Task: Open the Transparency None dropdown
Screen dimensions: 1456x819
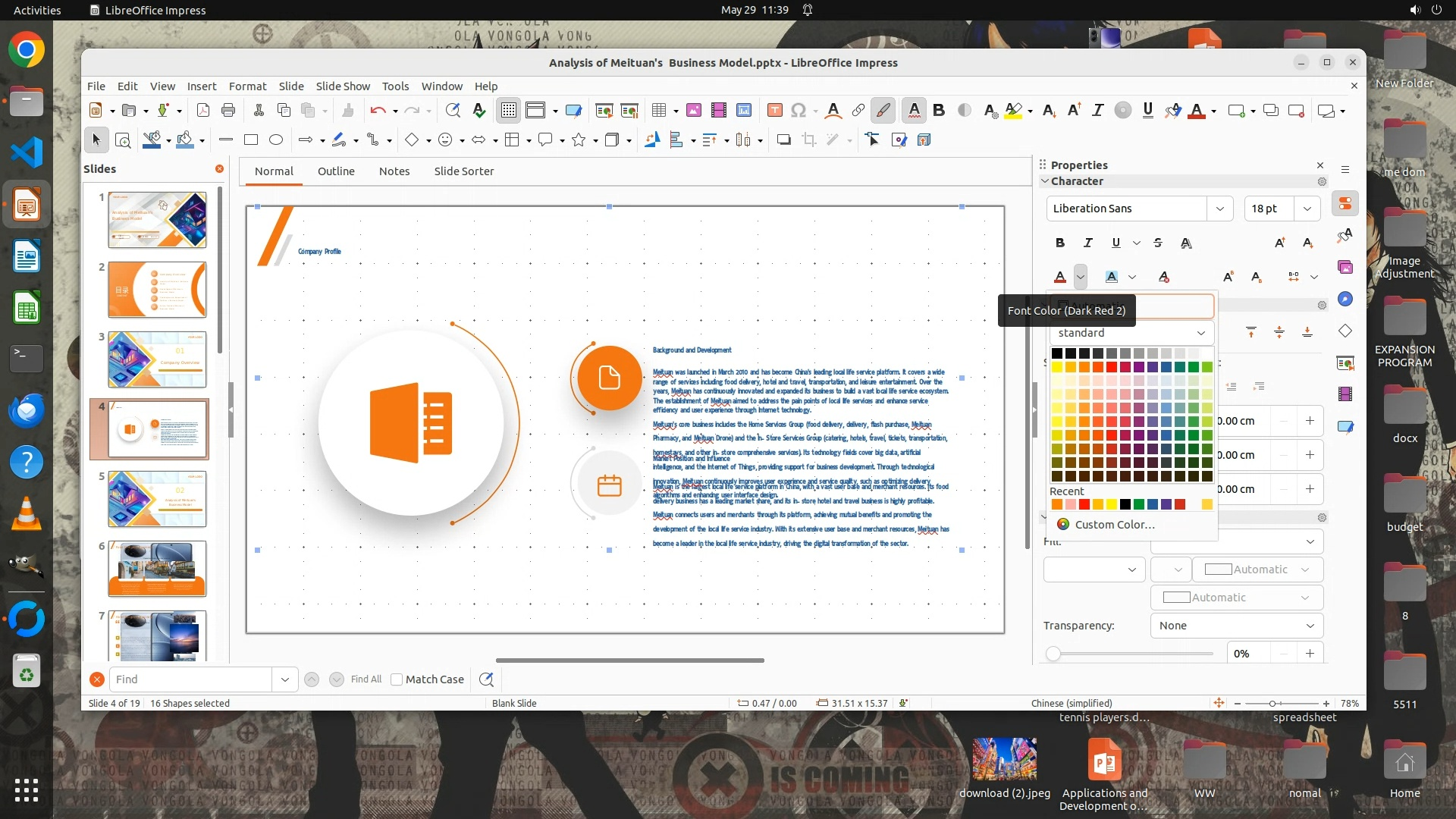Action: click(1236, 626)
